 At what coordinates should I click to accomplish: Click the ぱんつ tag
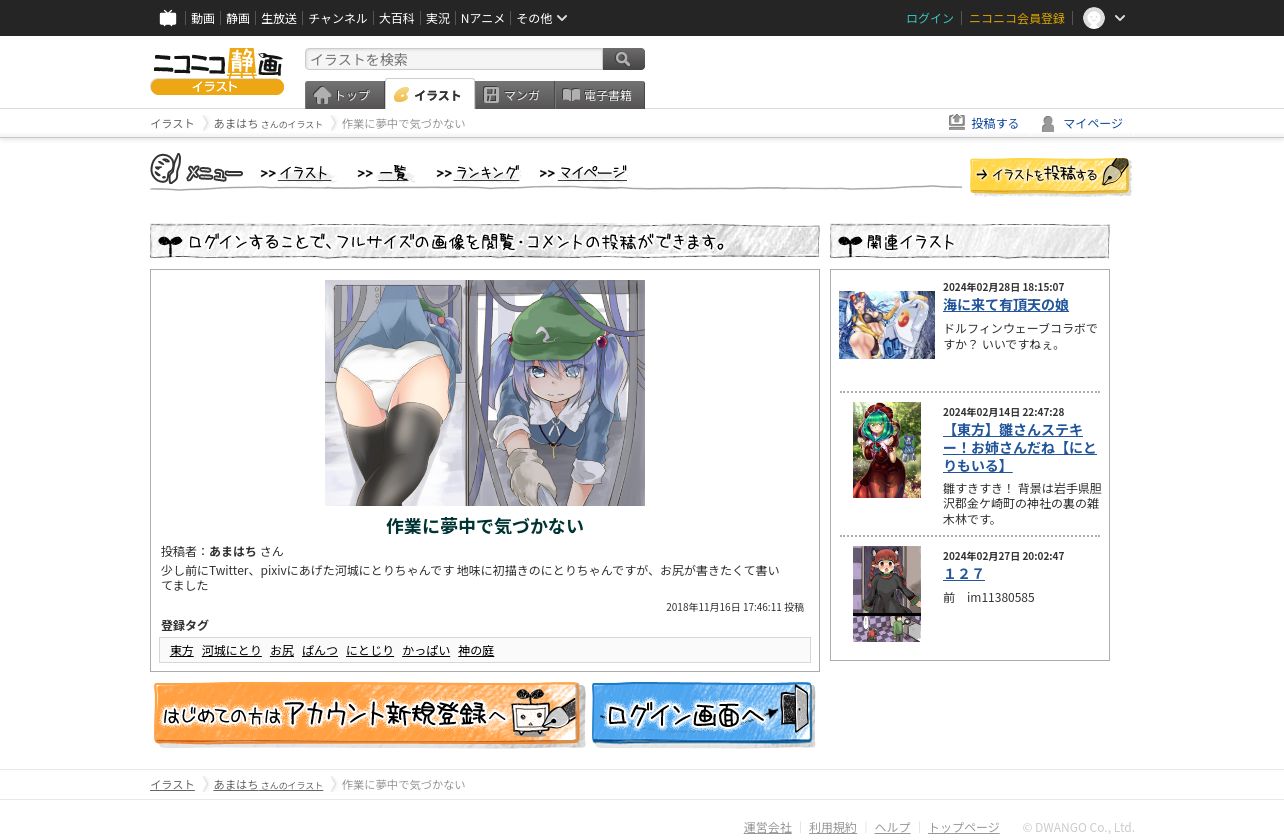320,651
